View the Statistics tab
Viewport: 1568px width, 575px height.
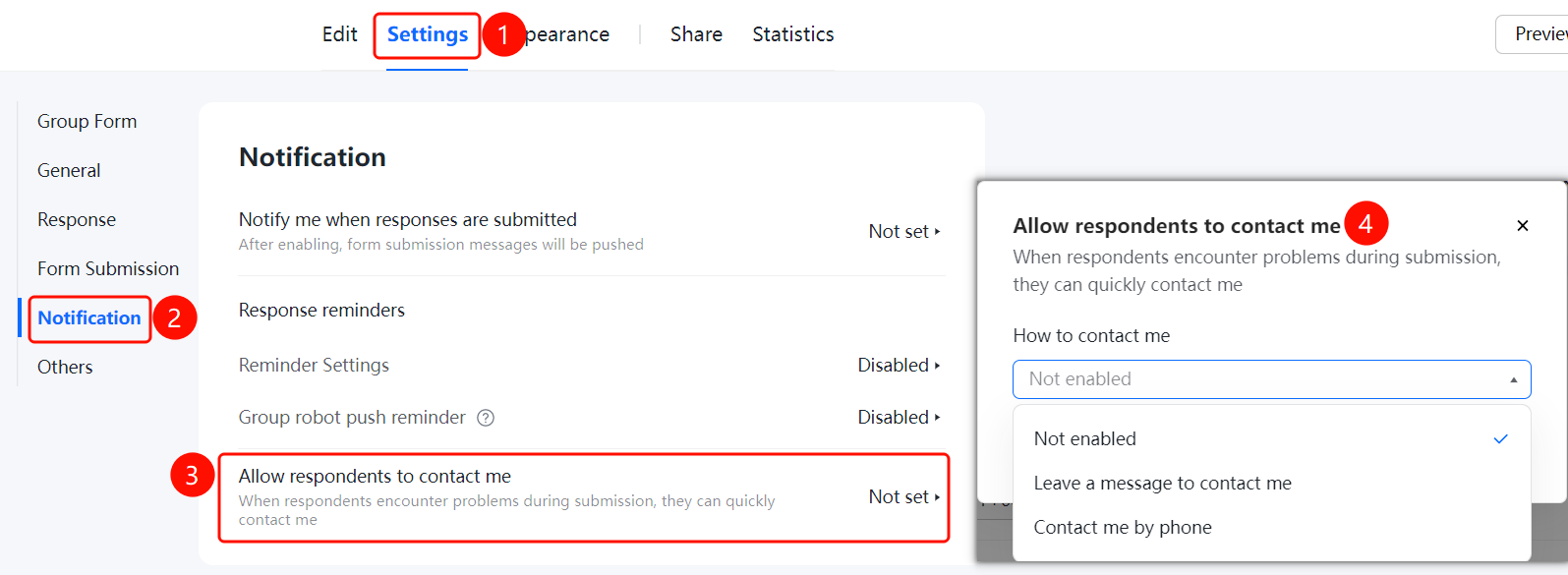click(x=793, y=34)
